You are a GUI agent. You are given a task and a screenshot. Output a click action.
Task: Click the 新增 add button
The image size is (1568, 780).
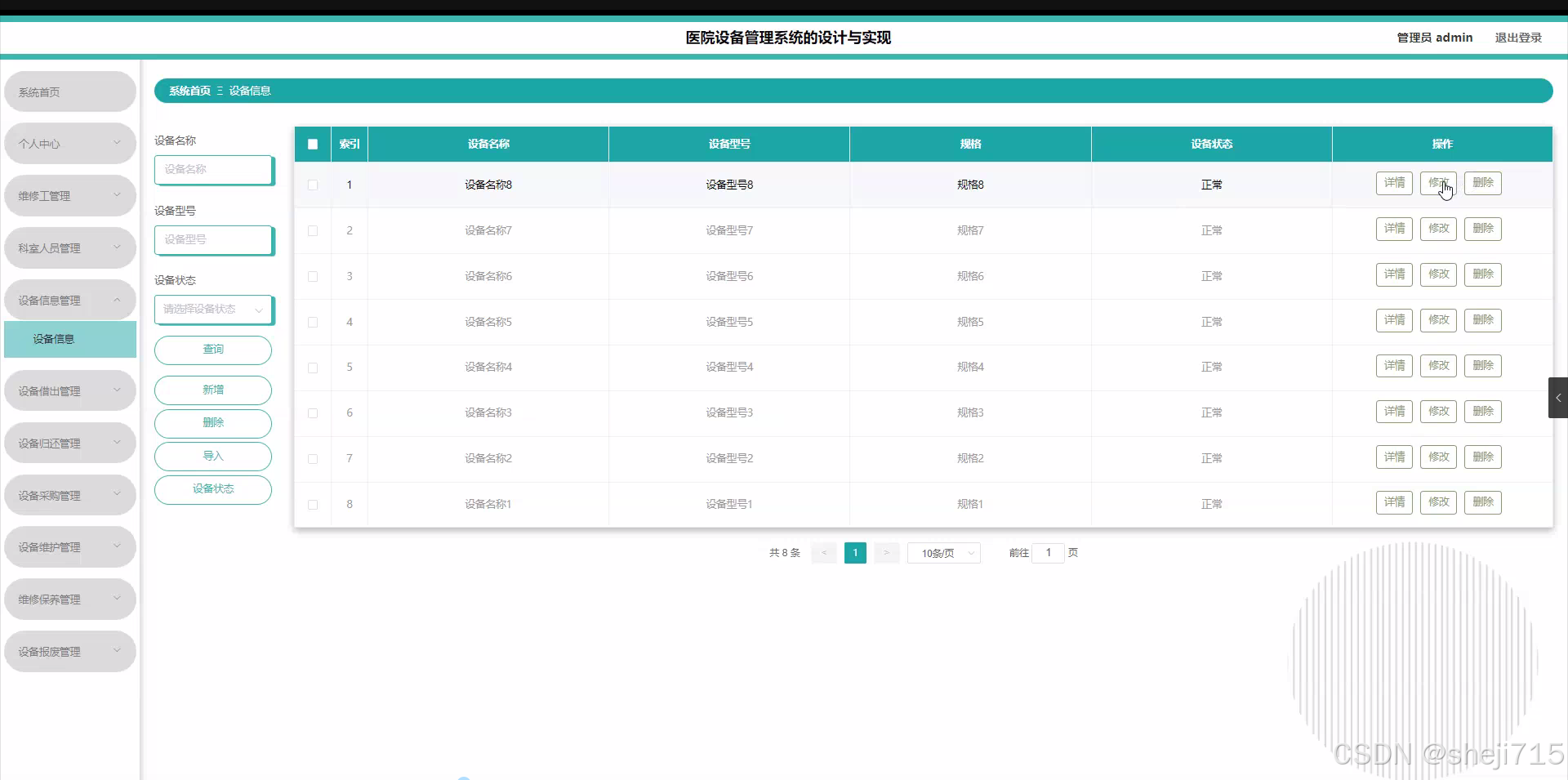click(213, 390)
